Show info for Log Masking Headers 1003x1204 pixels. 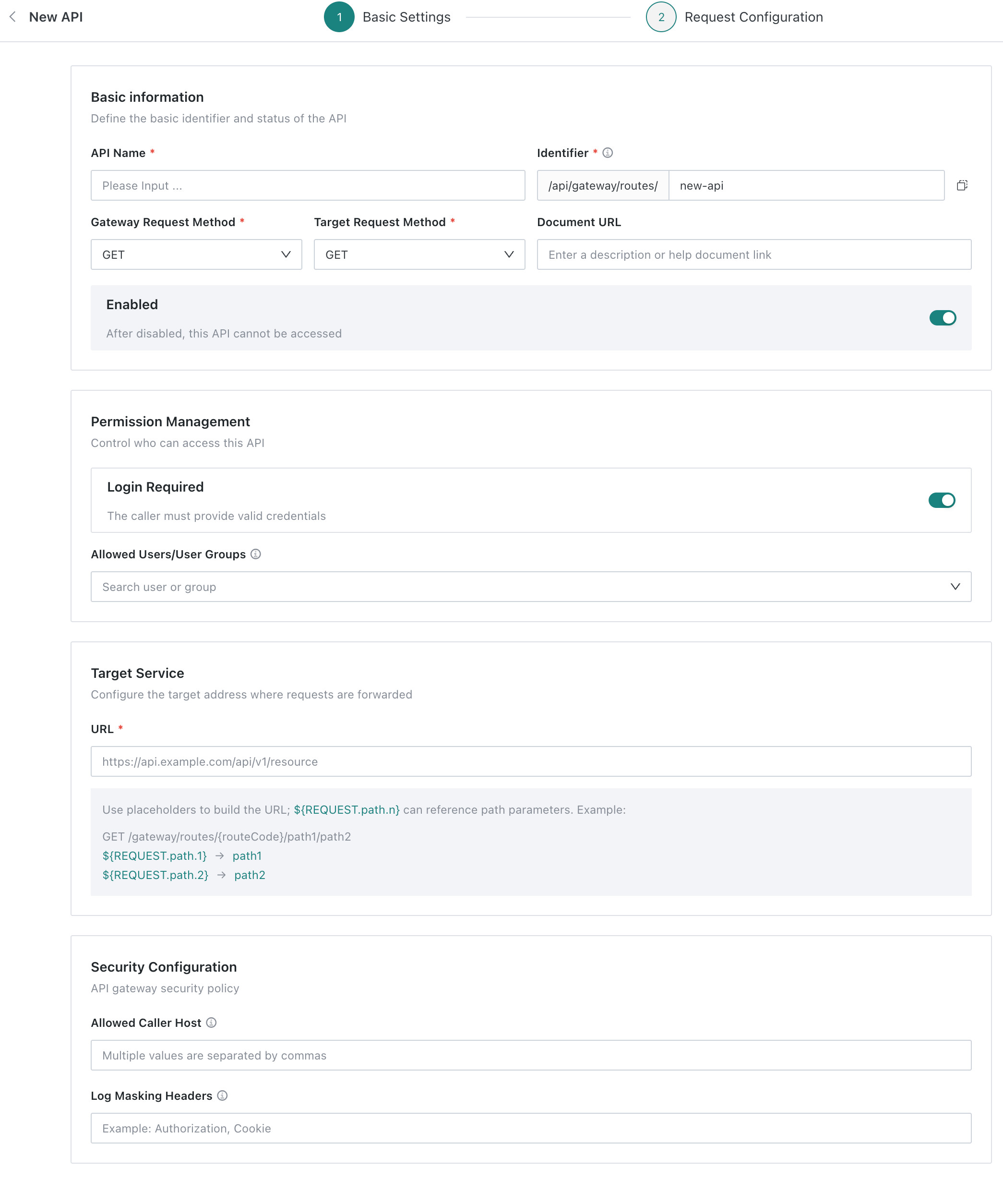click(x=222, y=1096)
